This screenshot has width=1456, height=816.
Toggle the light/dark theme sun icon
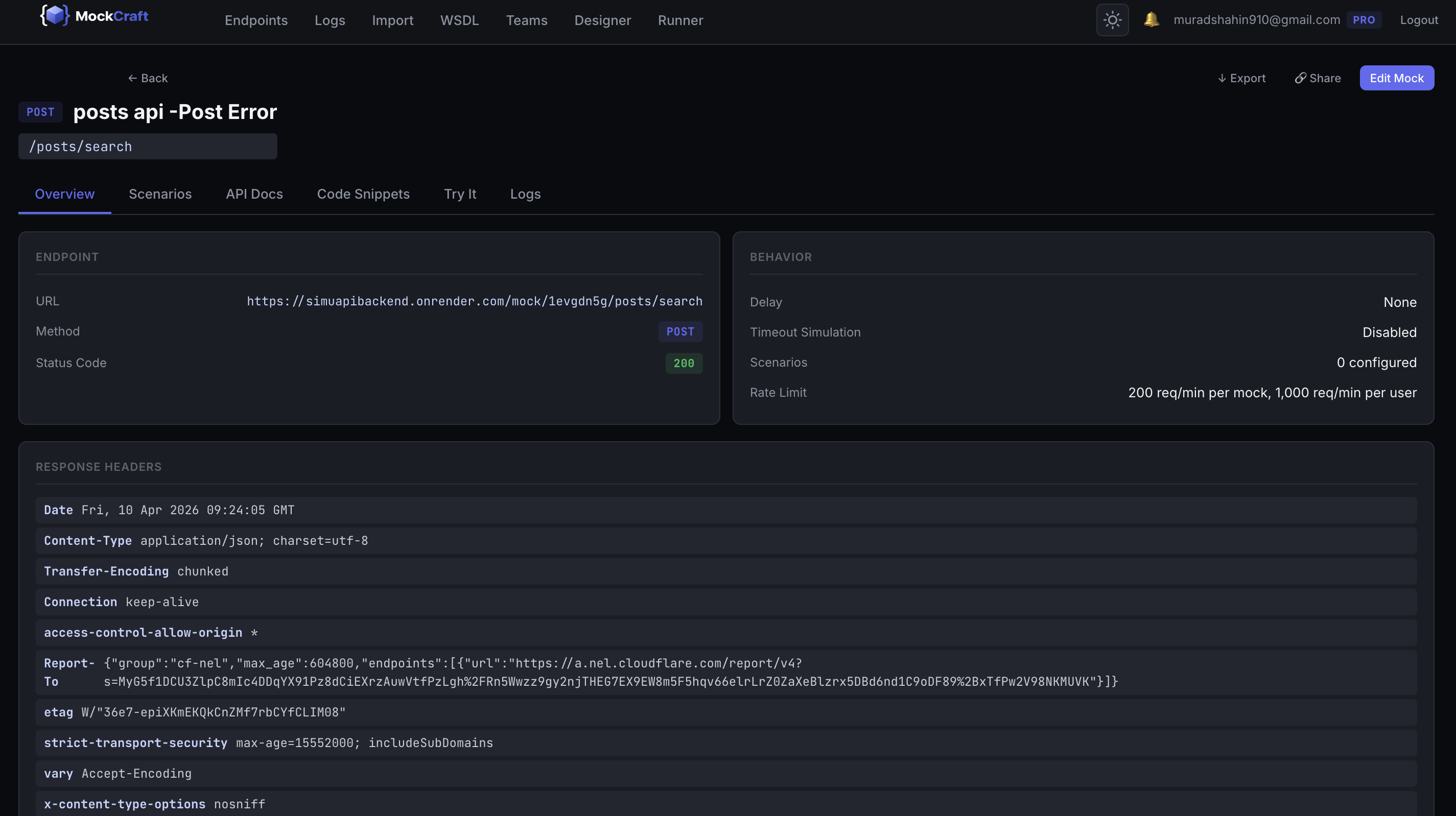pyautogui.click(x=1112, y=20)
